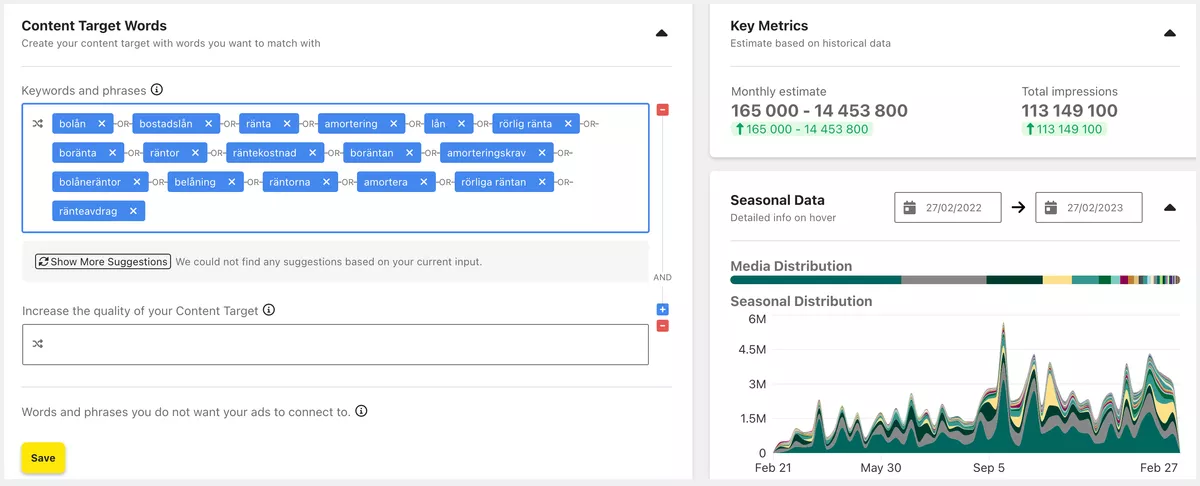Click the 4.5M y-axis label

[x=752, y=351]
